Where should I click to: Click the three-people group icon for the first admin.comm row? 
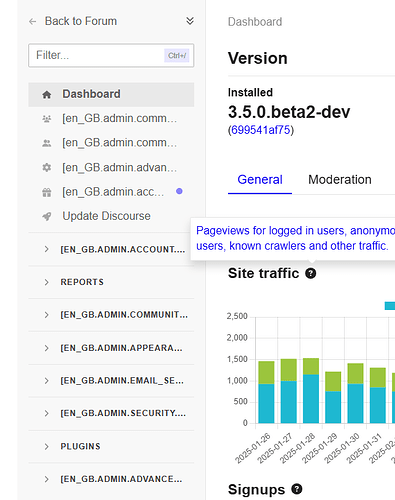(47, 119)
